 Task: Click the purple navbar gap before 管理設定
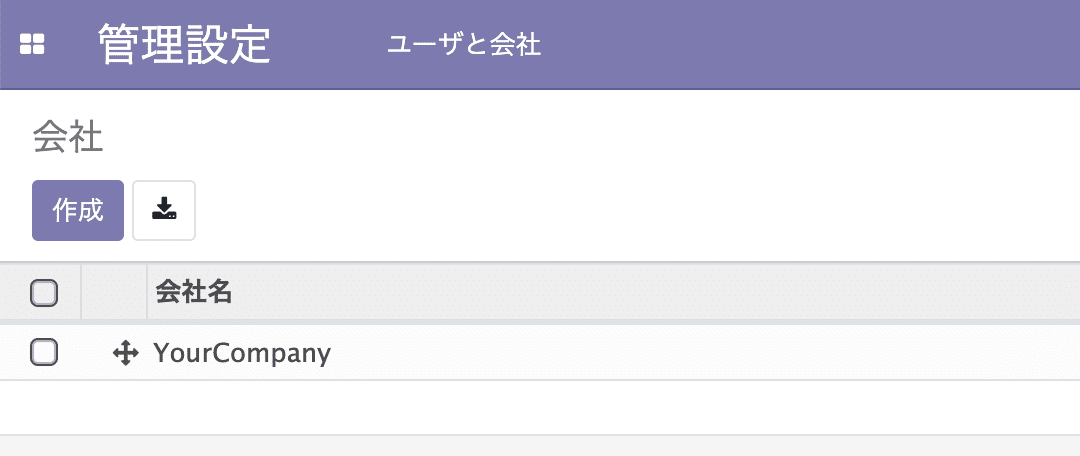coord(72,45)
